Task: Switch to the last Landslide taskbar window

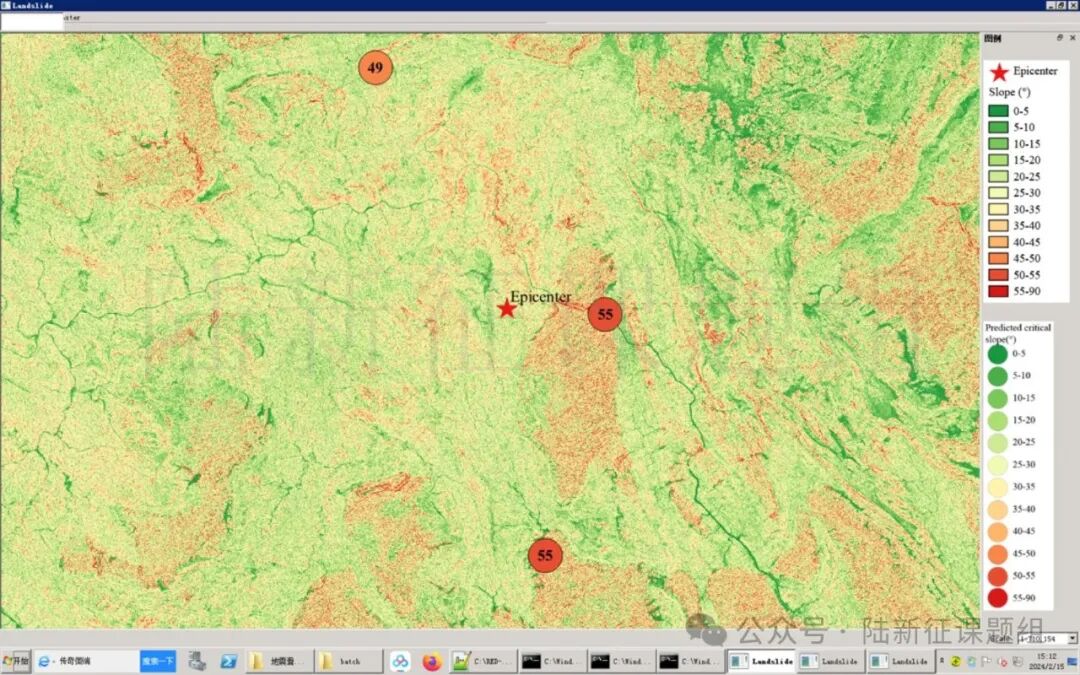Action: (x=899, y=661)
